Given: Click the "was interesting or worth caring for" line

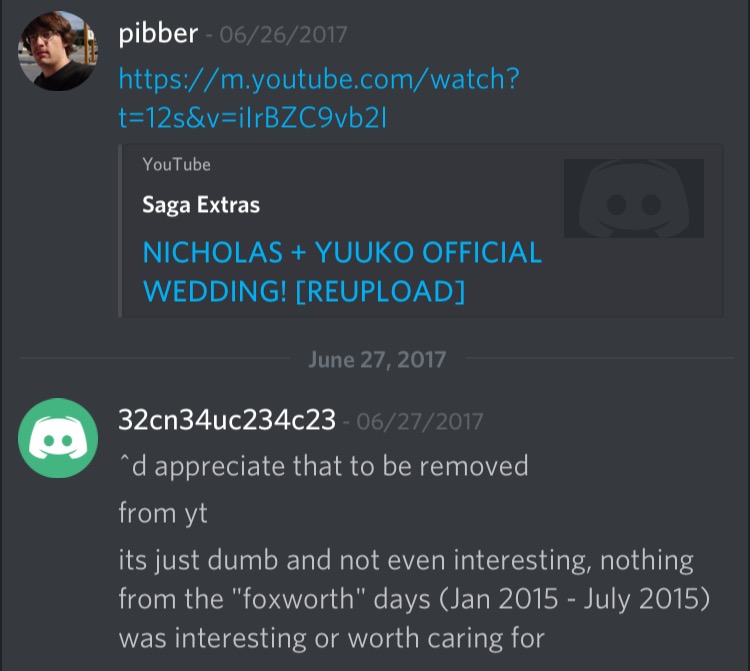Looking at the screenshot, I should coord(331,638).
